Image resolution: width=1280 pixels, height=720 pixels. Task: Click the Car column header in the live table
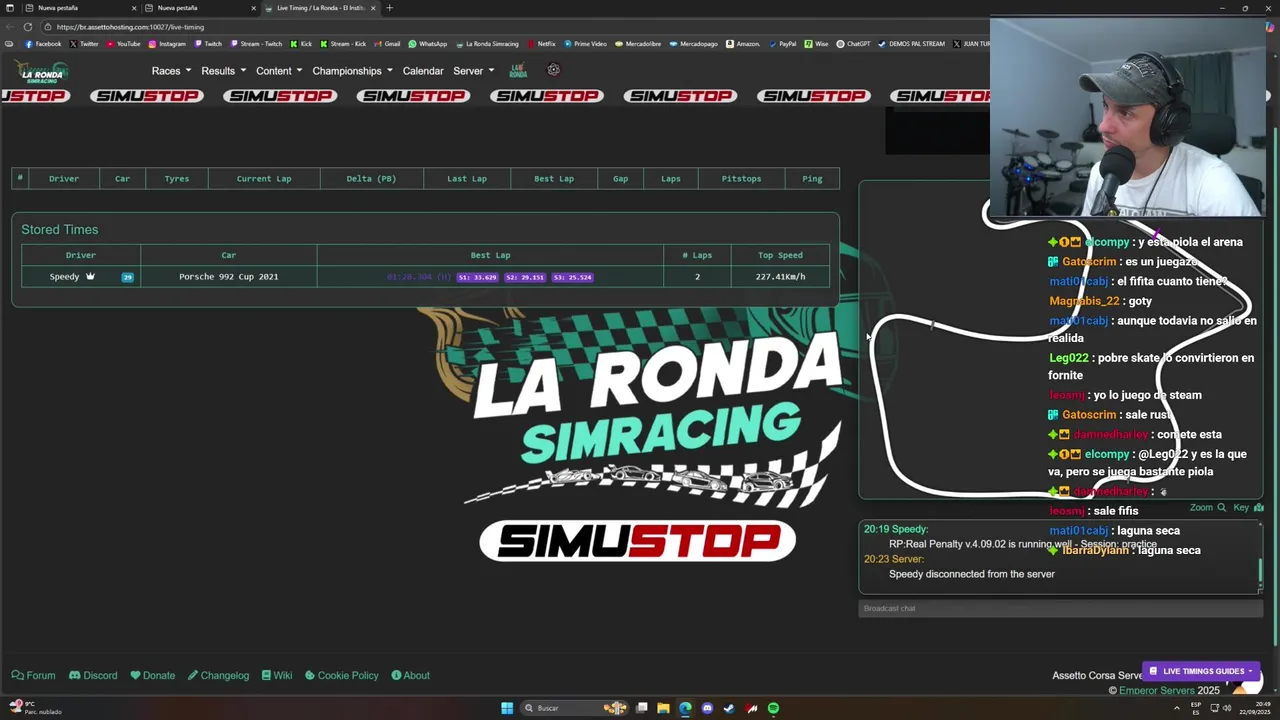tap(122, 179)
